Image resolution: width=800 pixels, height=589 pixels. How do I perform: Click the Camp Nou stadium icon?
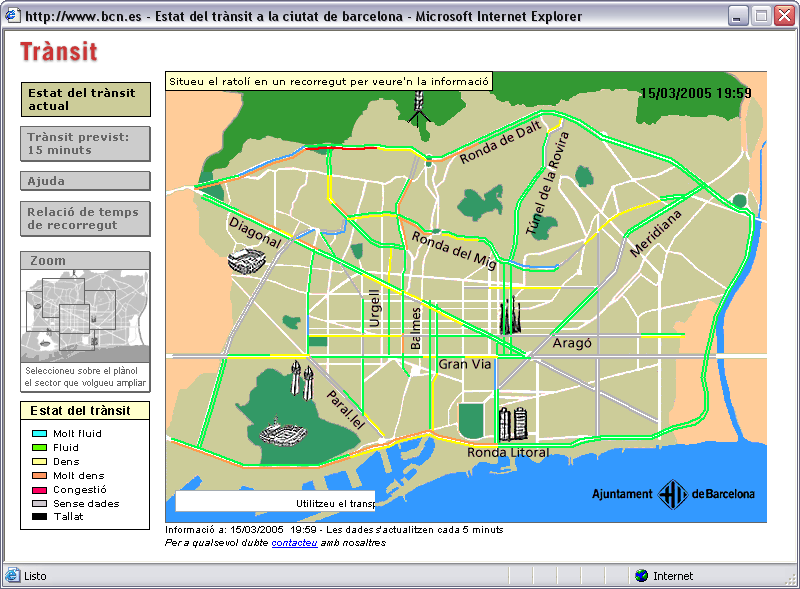(247, 261)
